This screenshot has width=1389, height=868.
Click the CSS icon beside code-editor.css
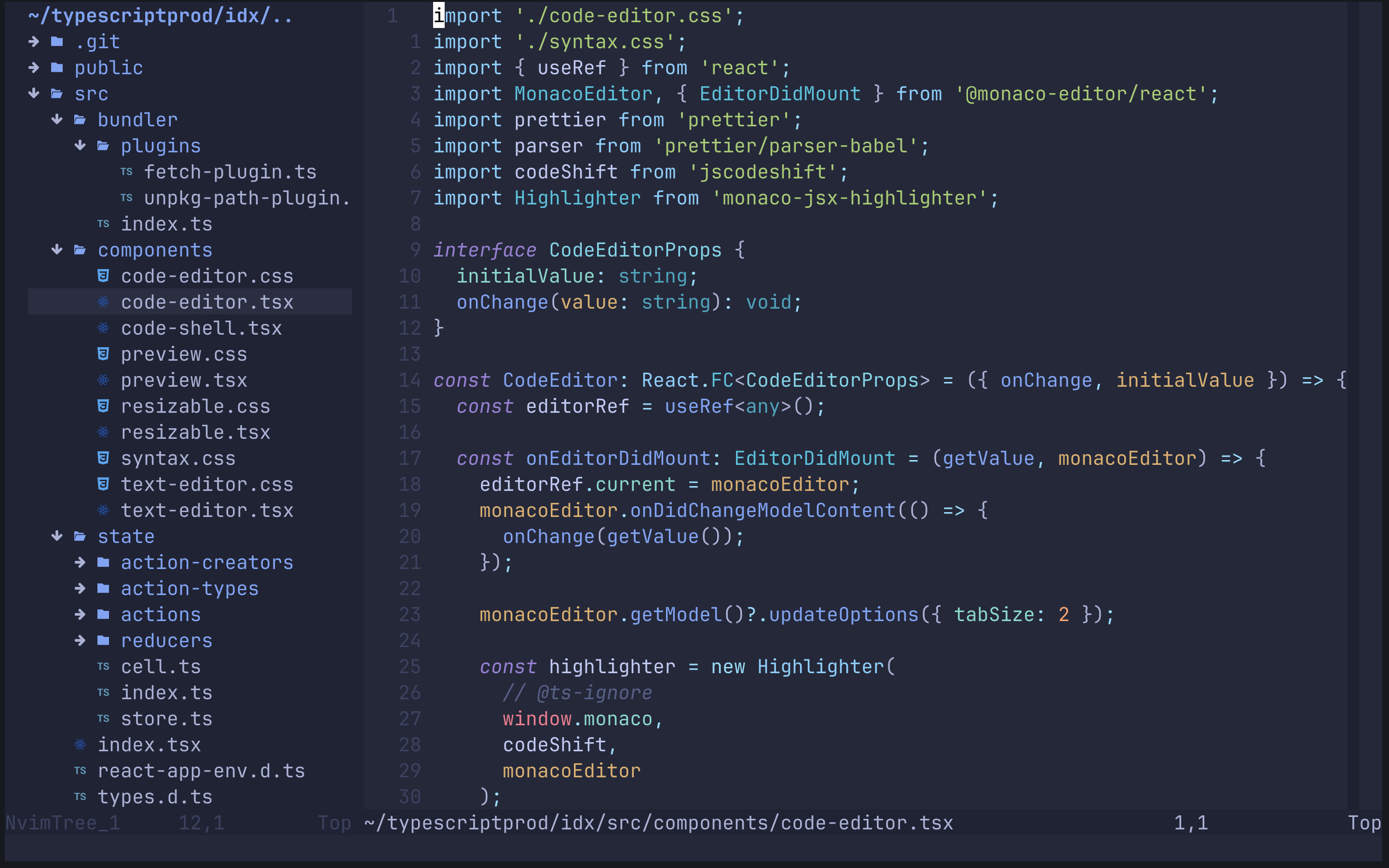103,276
